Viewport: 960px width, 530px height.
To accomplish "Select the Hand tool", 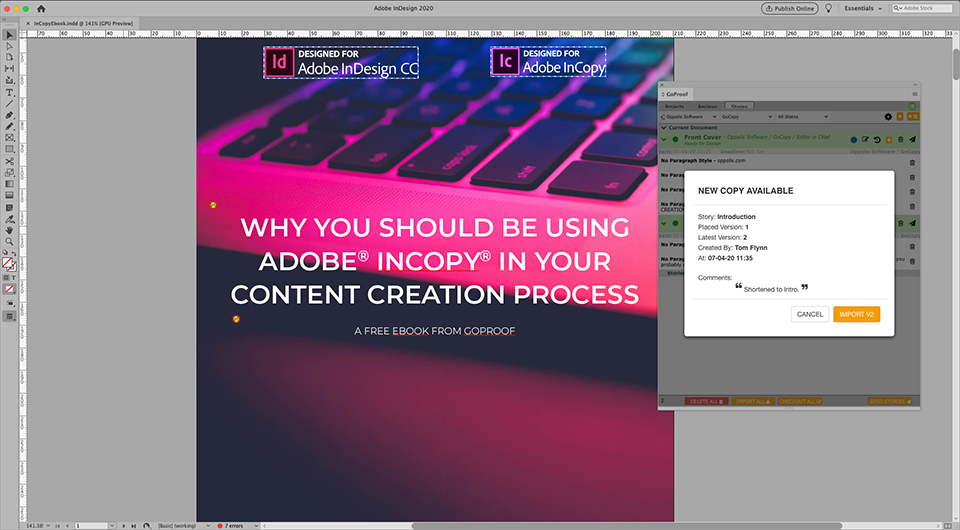I will coord(9,230).
